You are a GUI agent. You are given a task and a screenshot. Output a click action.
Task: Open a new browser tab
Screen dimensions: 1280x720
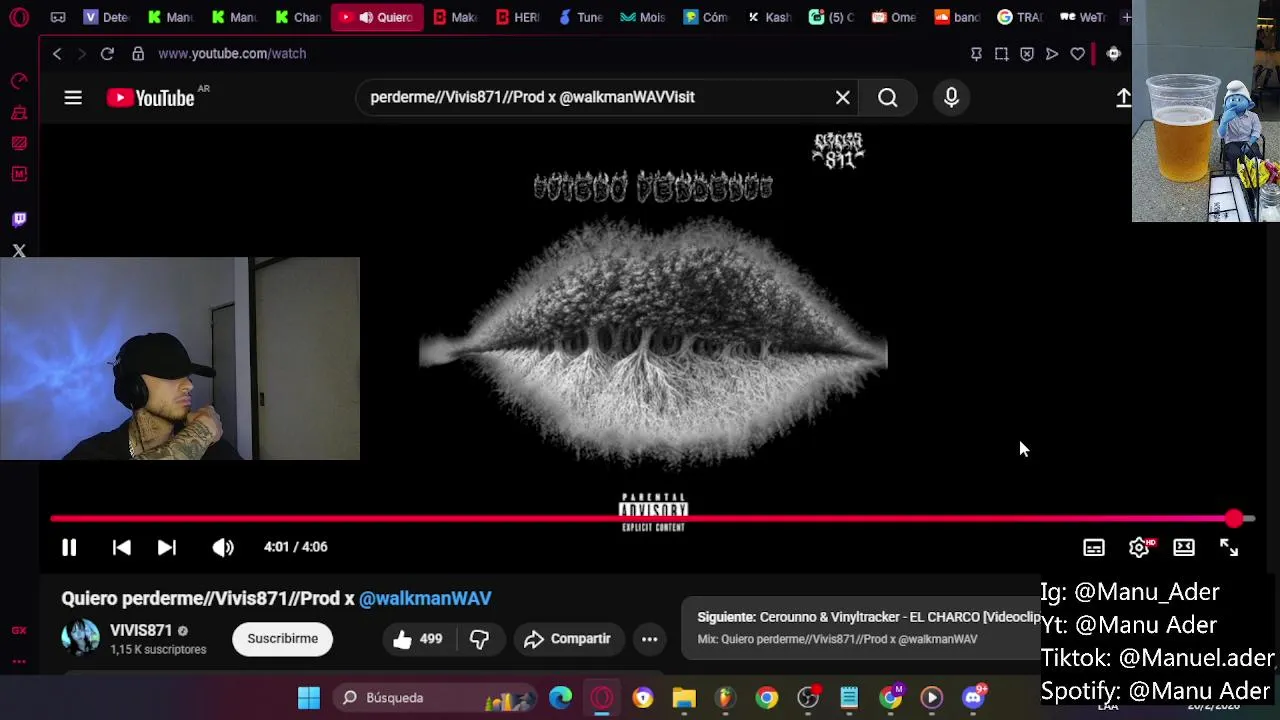(x=1125, y=17)
